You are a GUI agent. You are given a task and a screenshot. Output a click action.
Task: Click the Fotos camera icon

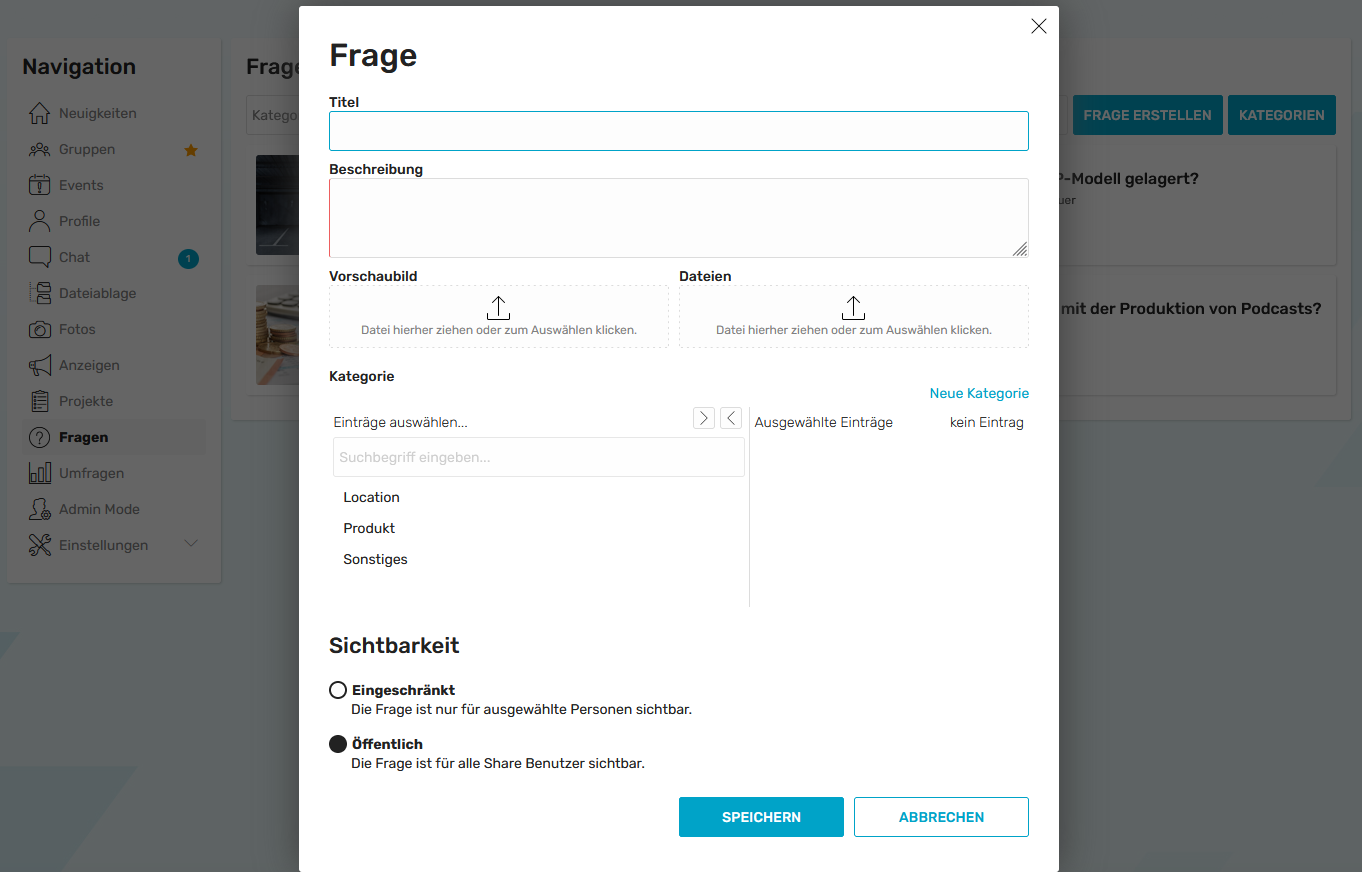click(39, 329)
